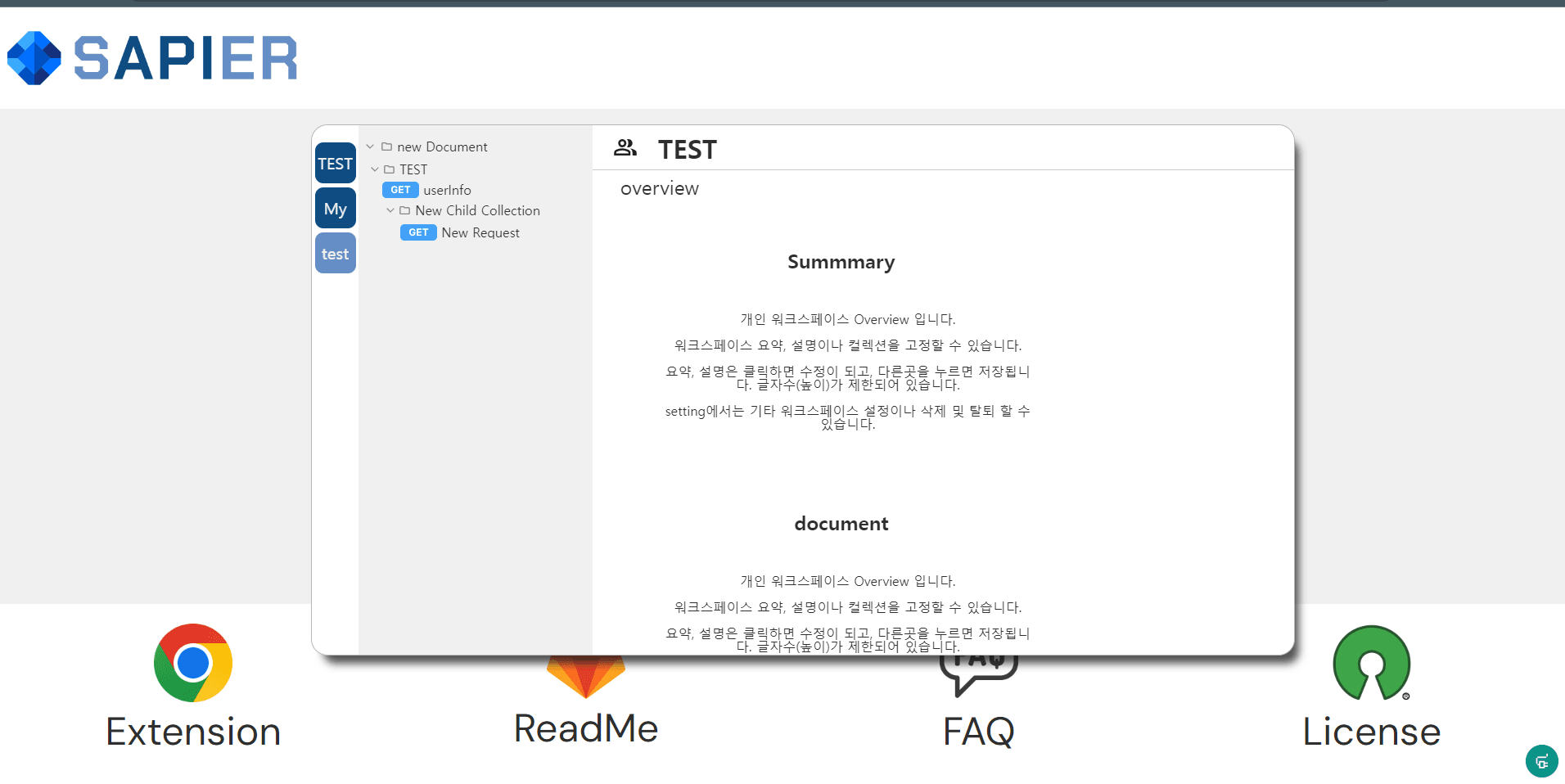The height and width of the screenshot is (784, 1565).
Task: Click the overview label
Action: [x=660, y=189]
